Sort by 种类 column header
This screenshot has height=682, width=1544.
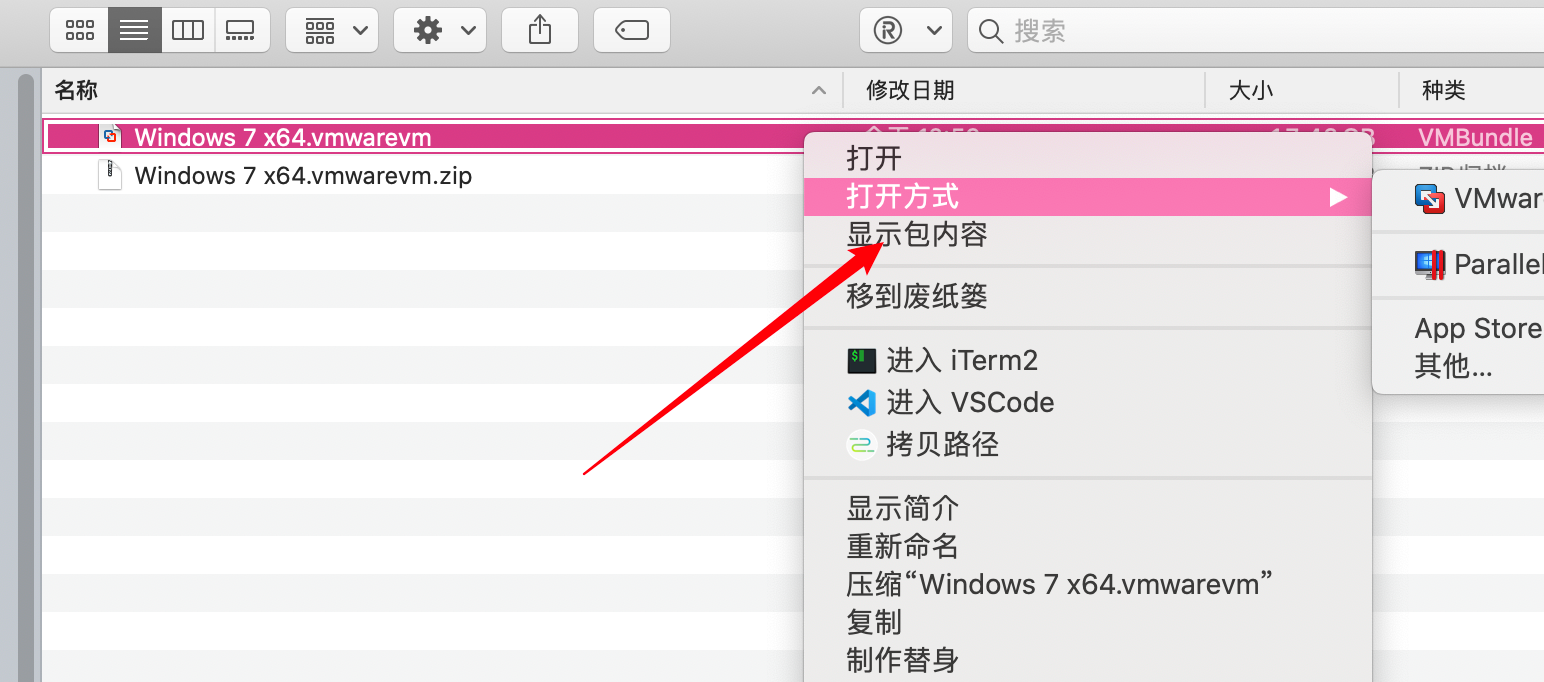(x=1471, y=91)
